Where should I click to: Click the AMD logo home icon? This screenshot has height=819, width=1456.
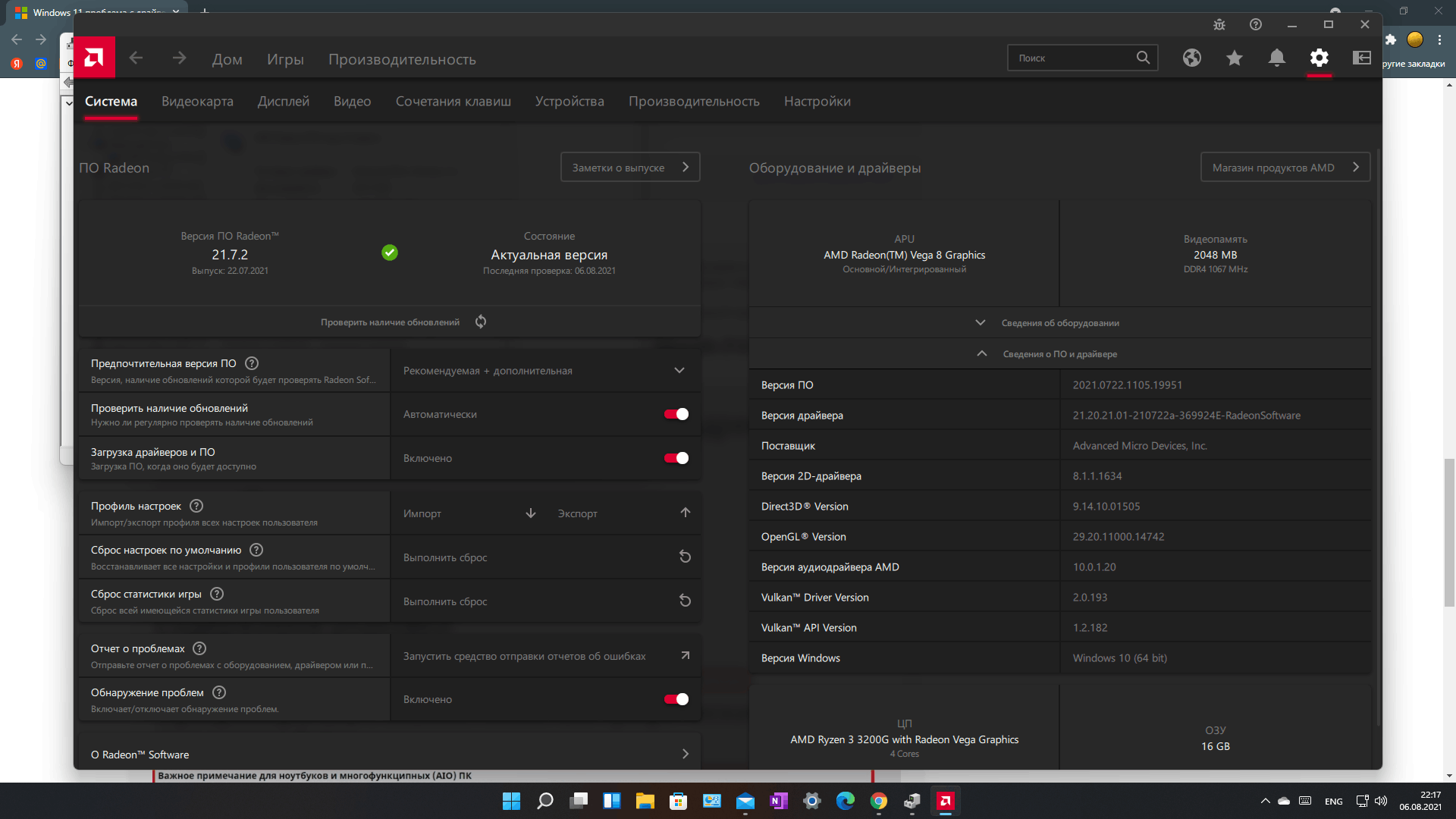pos(94,58)
